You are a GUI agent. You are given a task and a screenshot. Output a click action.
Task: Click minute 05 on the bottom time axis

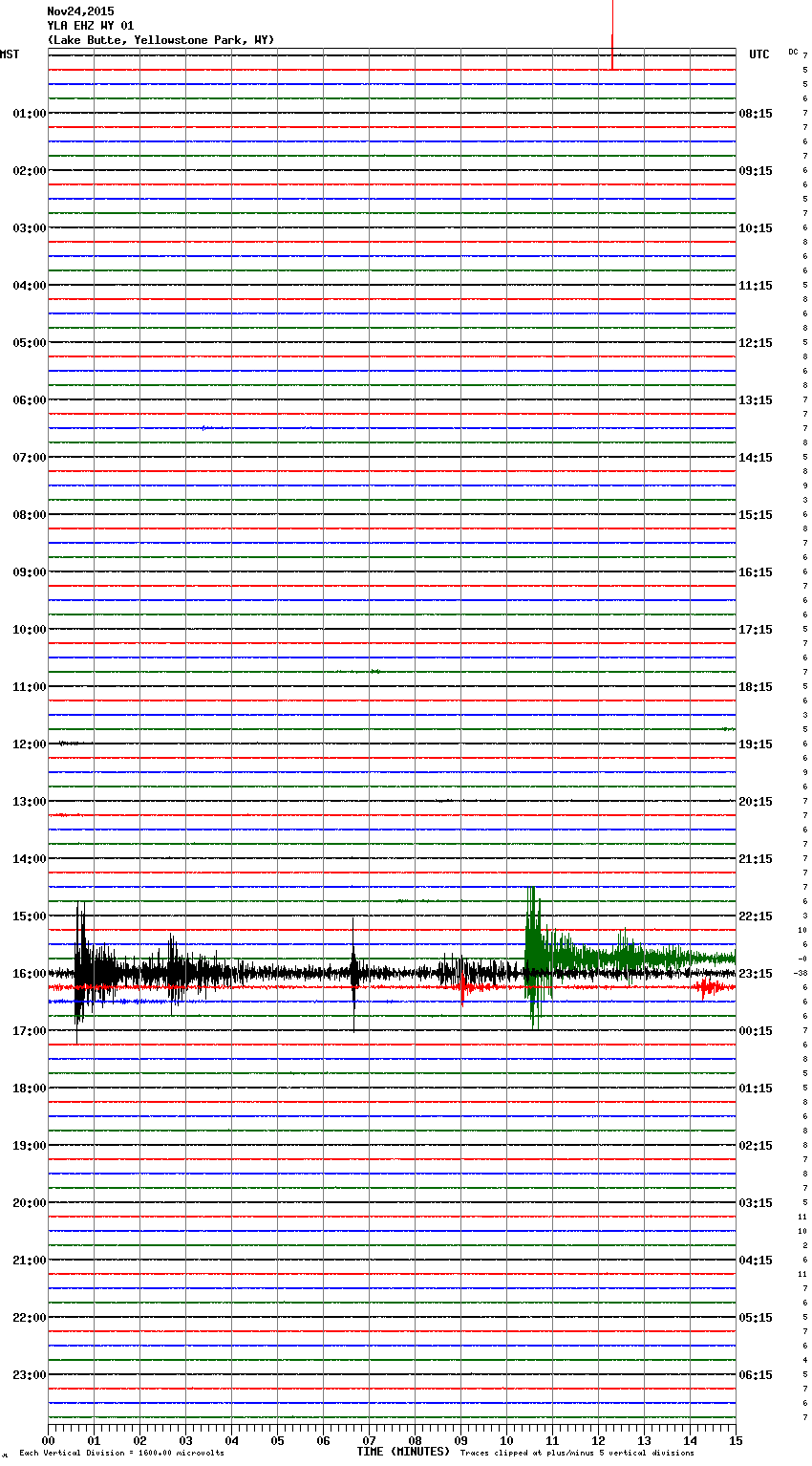[x=277, y=1440]
